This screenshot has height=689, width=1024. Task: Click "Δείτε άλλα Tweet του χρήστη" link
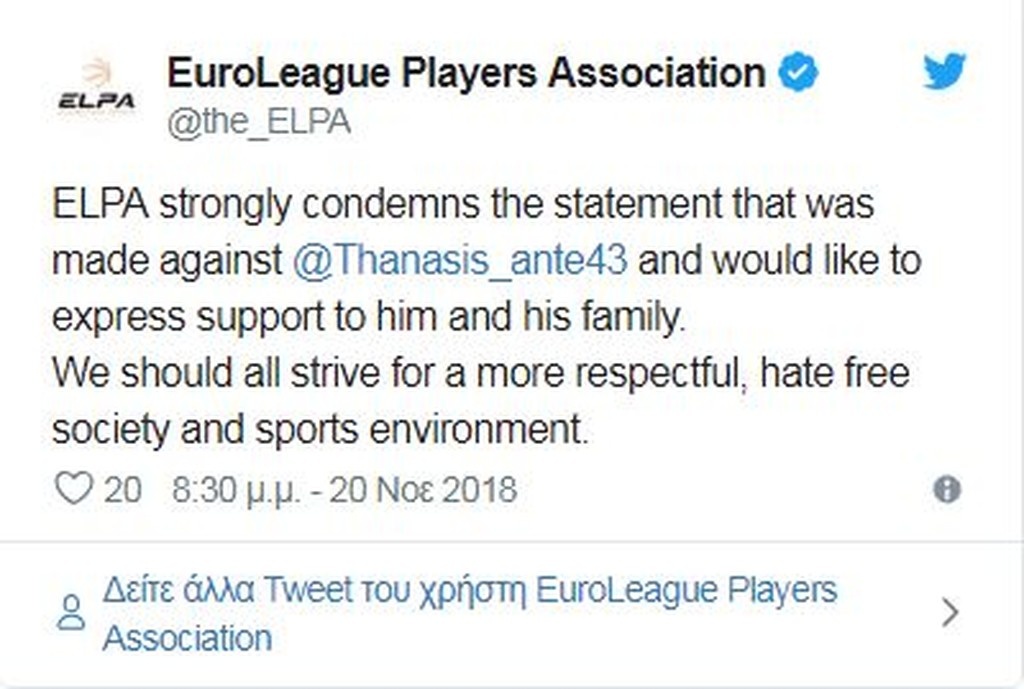click(315, 590)
